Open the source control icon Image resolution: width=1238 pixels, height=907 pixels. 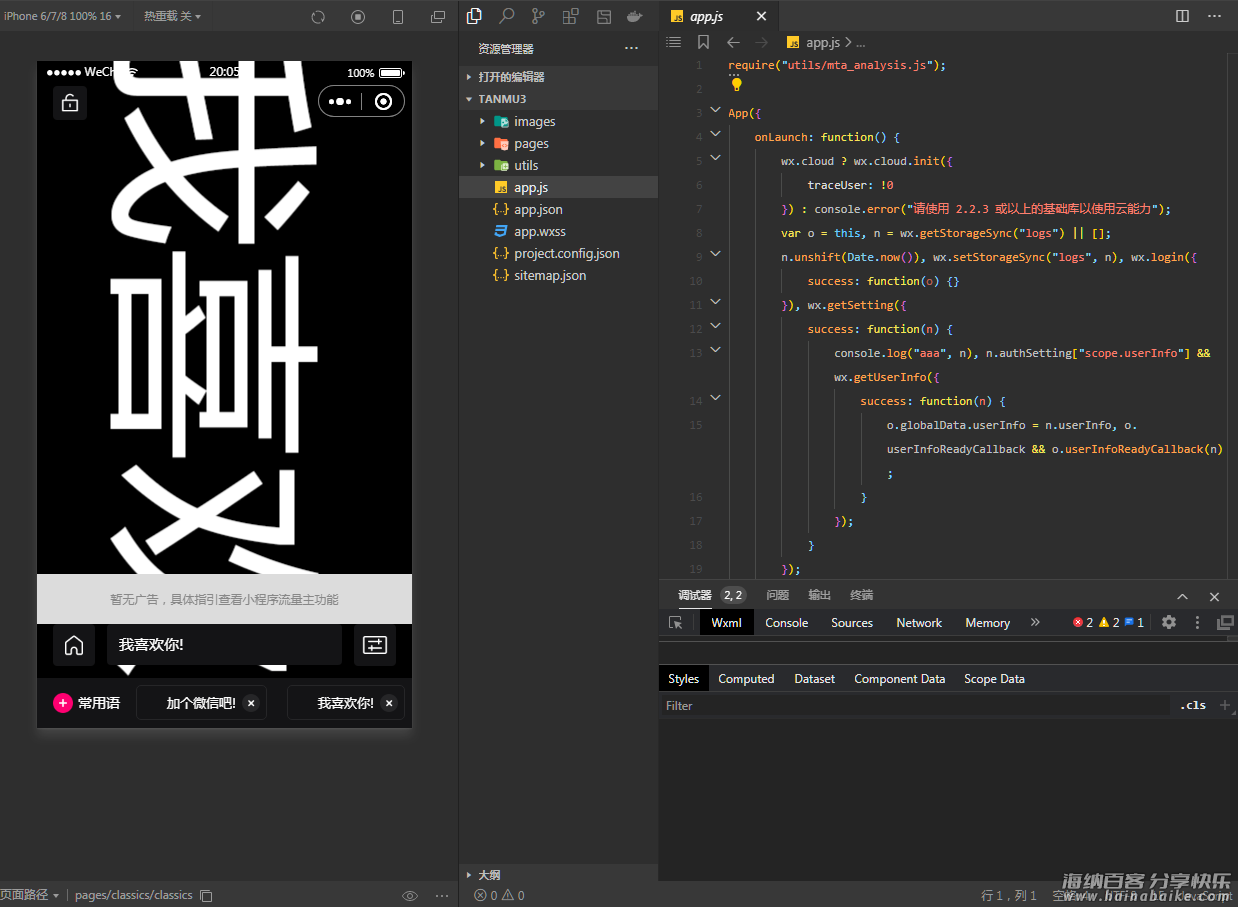click(x=538, y=16)
